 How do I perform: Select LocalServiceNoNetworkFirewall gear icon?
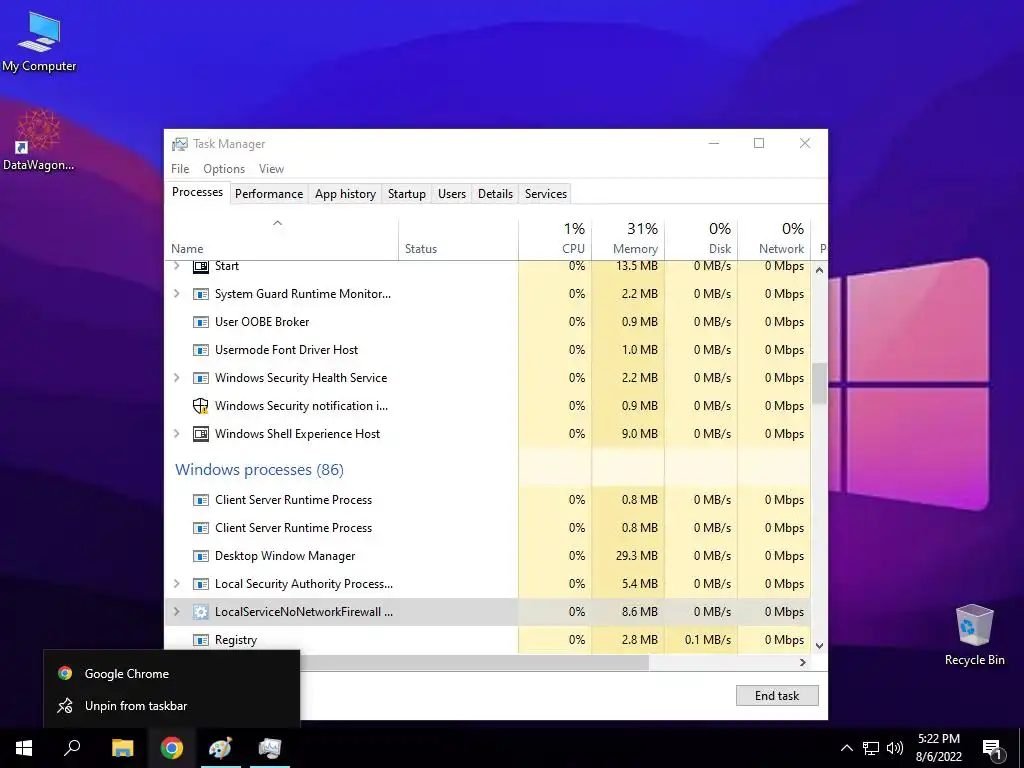(200, 612)
